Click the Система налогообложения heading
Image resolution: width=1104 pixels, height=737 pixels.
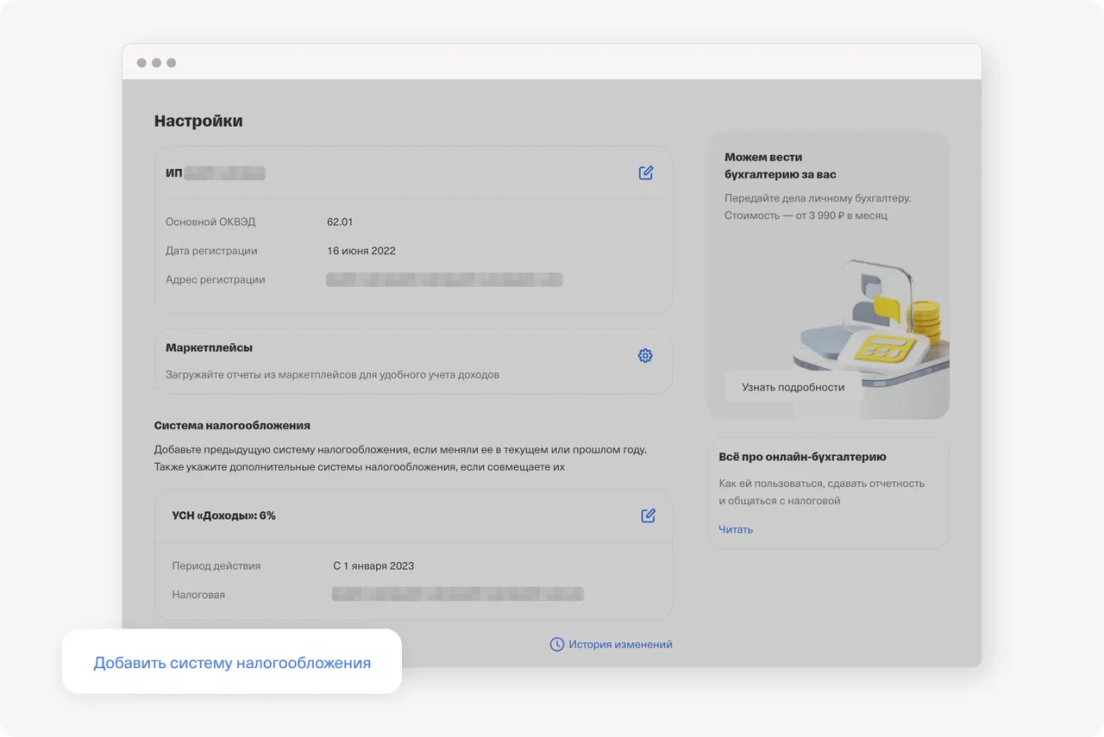click(x=232, y=425)
